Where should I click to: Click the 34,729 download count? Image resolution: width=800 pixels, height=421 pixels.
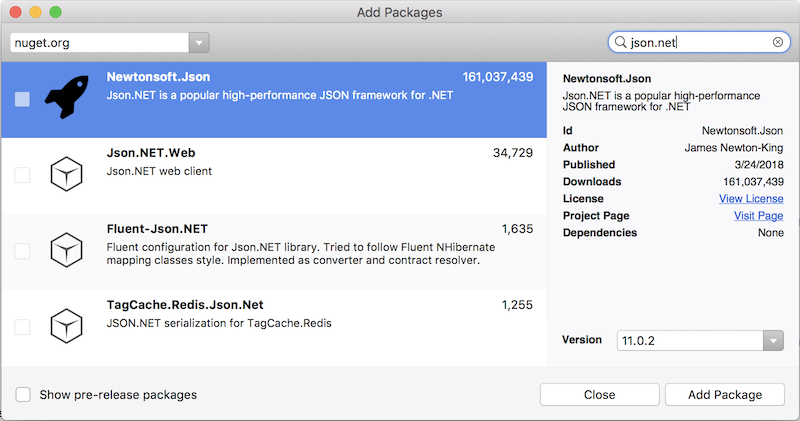point(513,153)
